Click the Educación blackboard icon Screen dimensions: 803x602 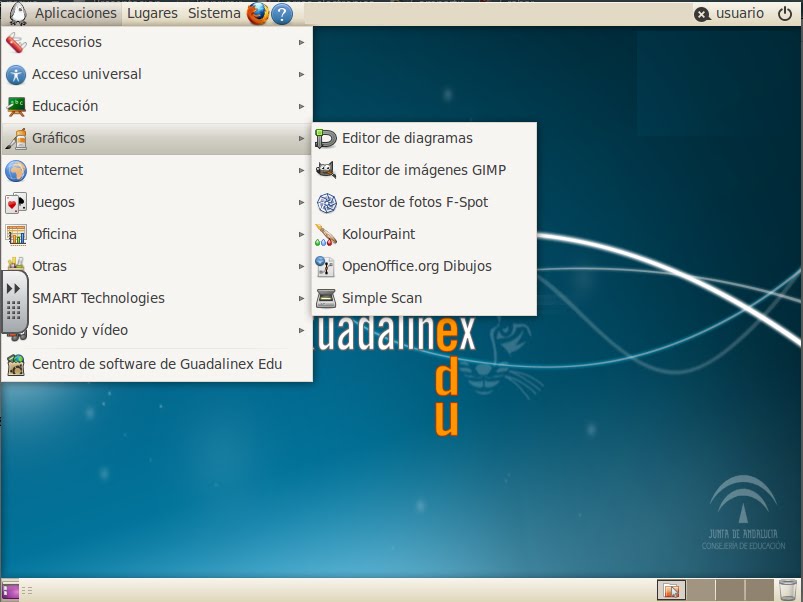coord(16,106)
